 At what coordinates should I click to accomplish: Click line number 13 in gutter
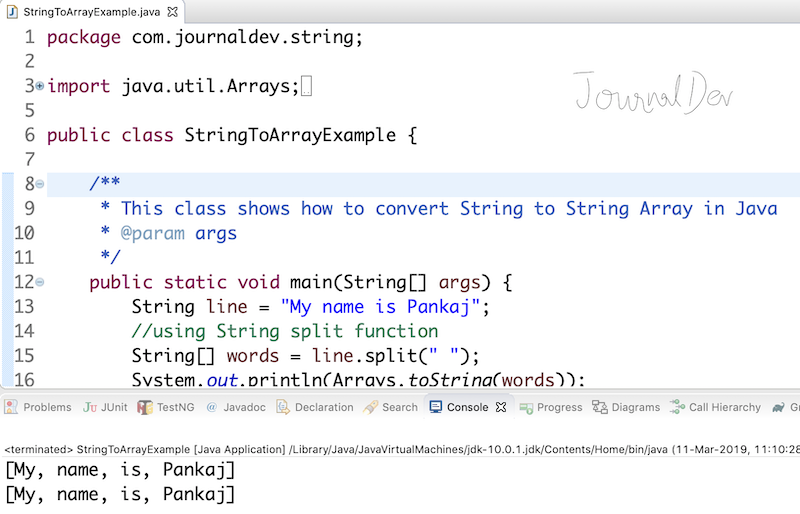[x=24, y=306]
